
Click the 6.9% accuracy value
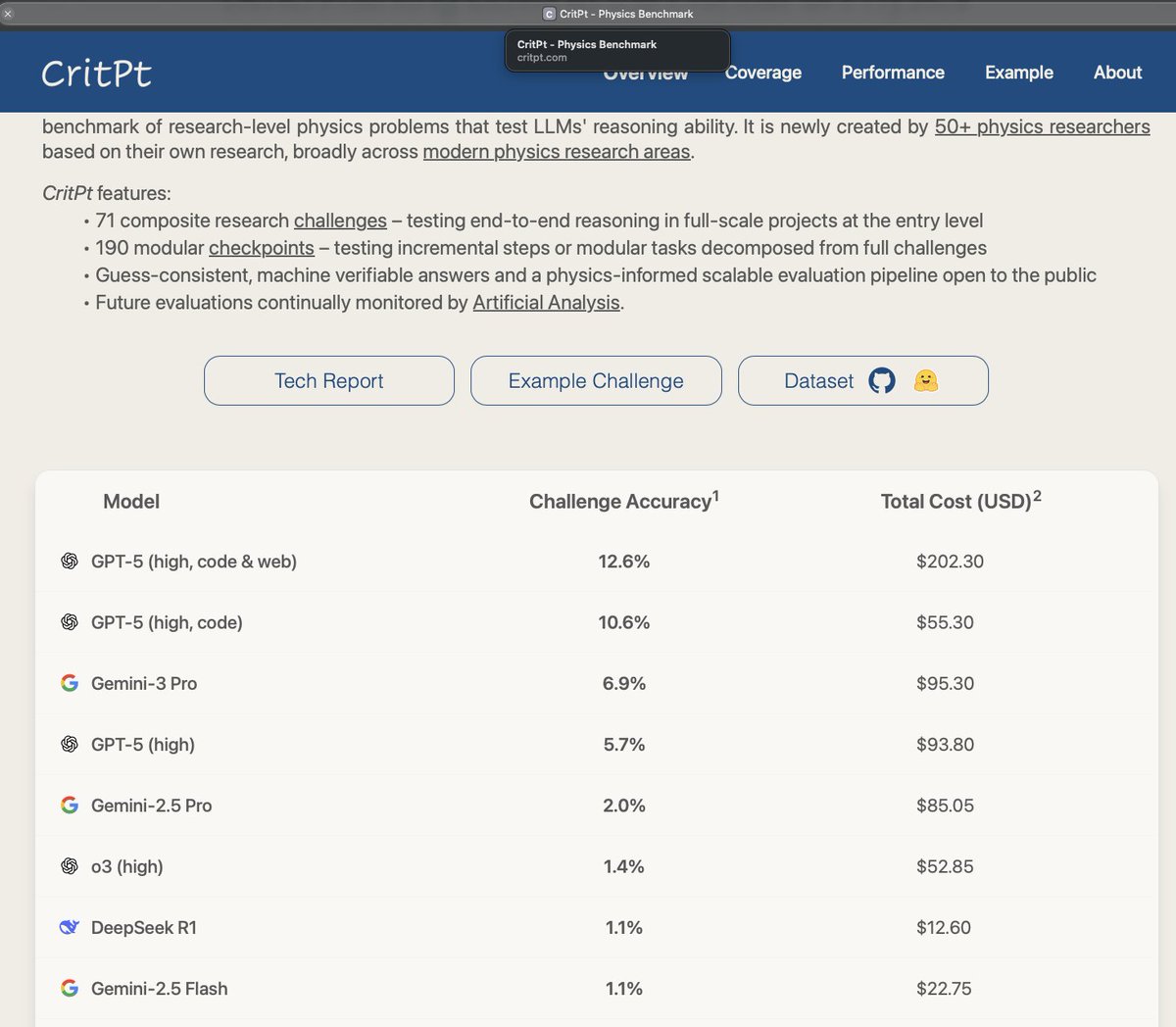(624, 683)
